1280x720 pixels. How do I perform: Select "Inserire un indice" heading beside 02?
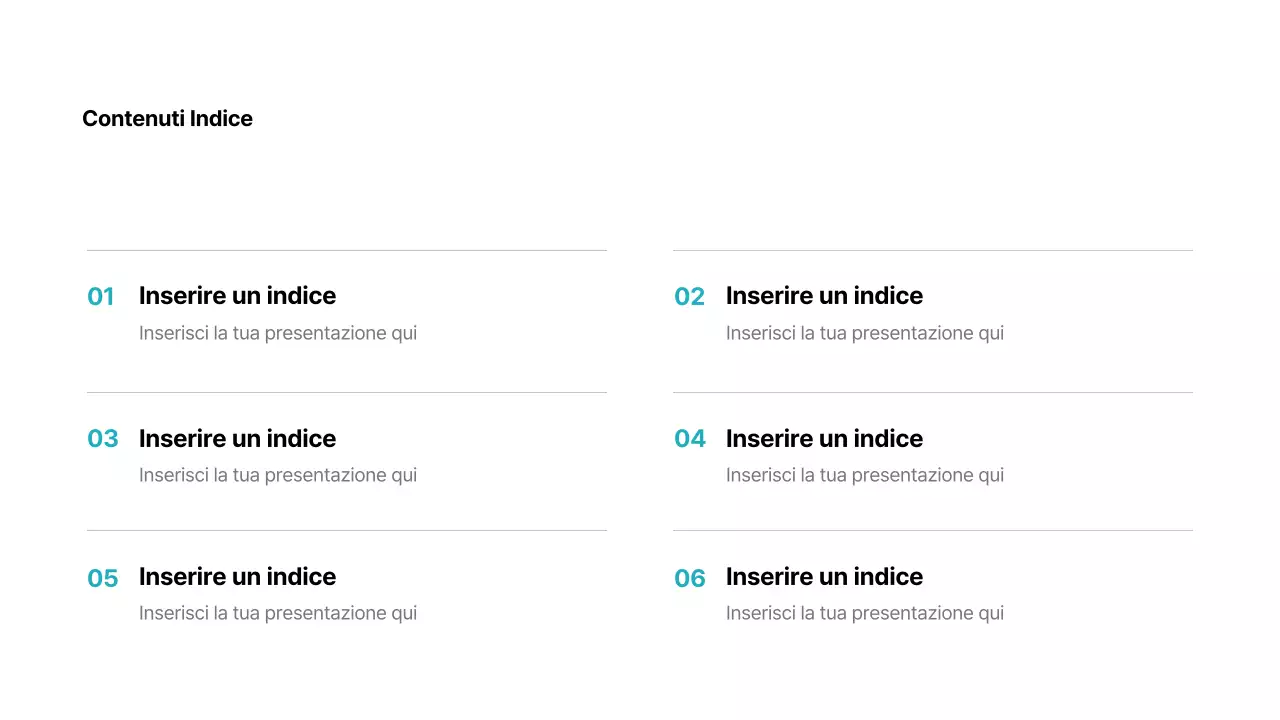824,296
